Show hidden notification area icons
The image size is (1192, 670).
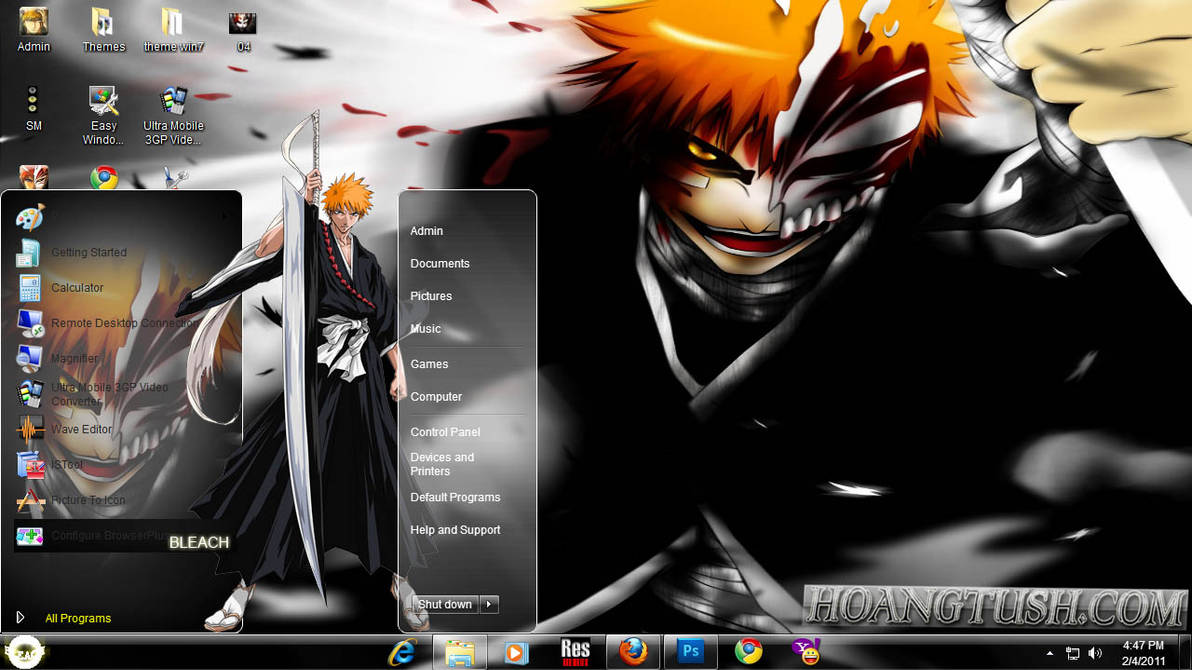coord(1050,651)
